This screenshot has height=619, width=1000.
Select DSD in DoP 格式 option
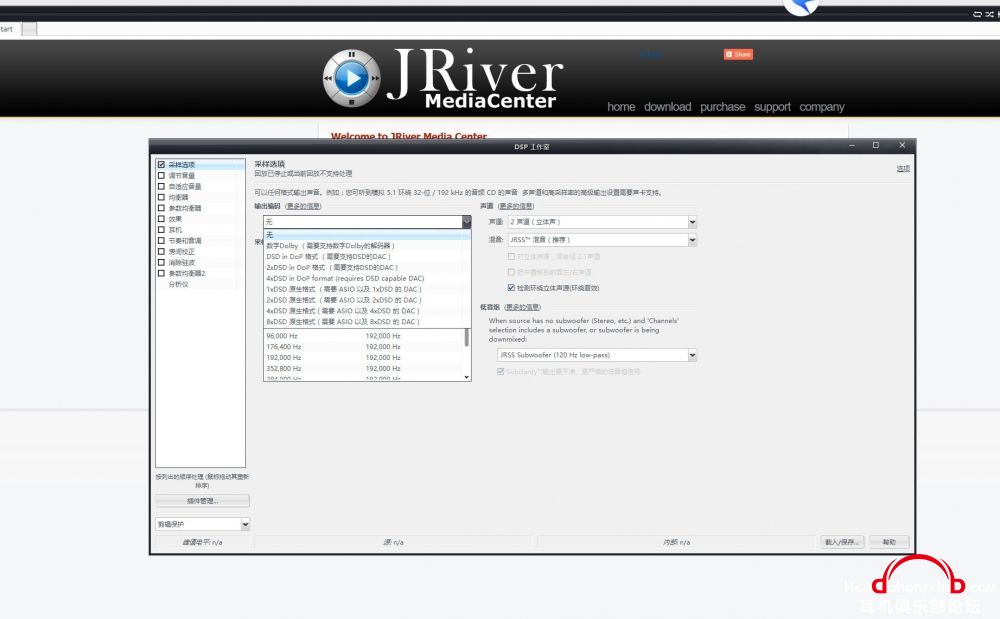[367, 256]
